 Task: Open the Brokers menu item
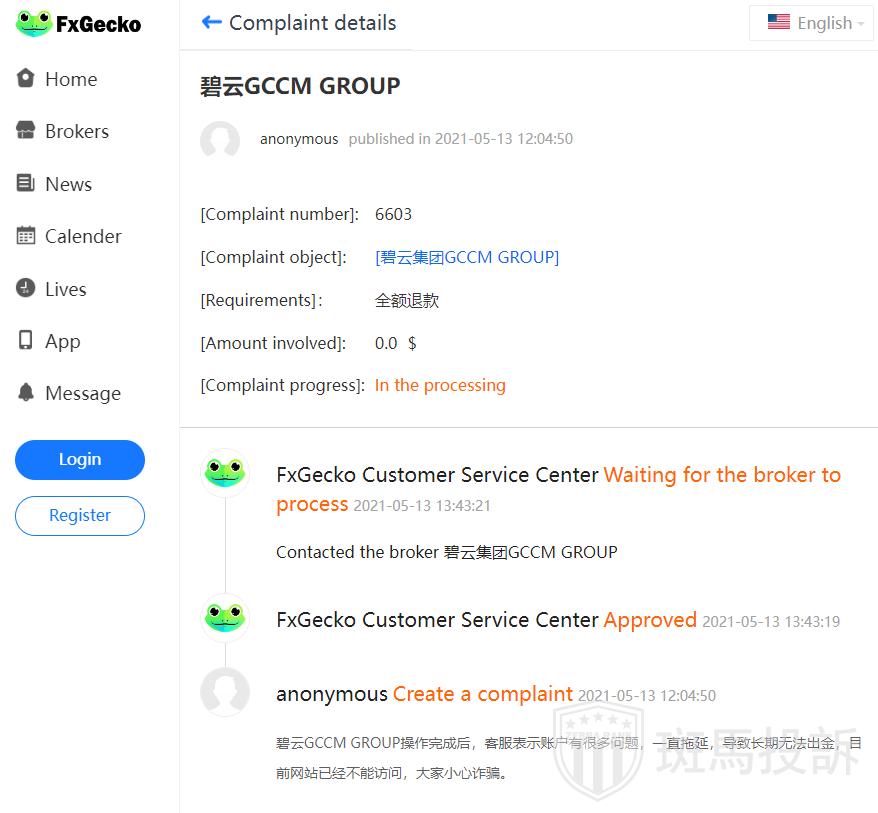tap(76, 131)
